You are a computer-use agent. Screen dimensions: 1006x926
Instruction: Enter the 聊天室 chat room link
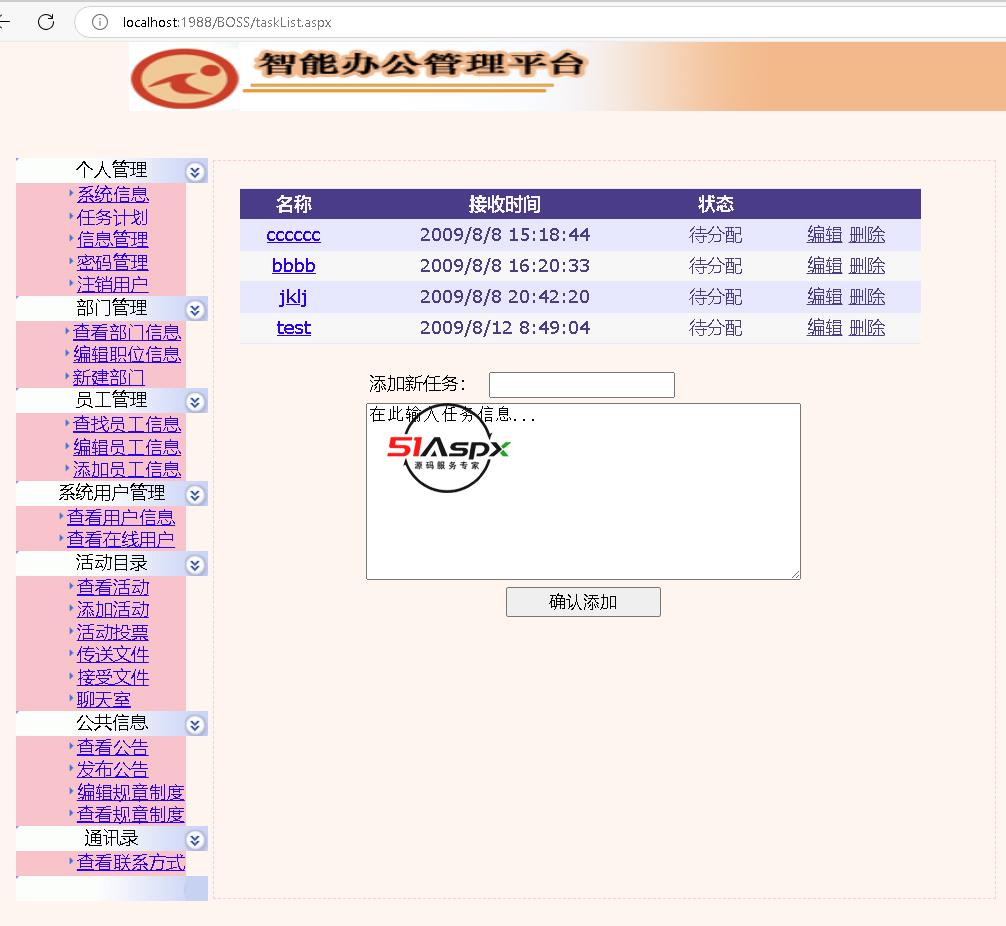click(104, 699)
